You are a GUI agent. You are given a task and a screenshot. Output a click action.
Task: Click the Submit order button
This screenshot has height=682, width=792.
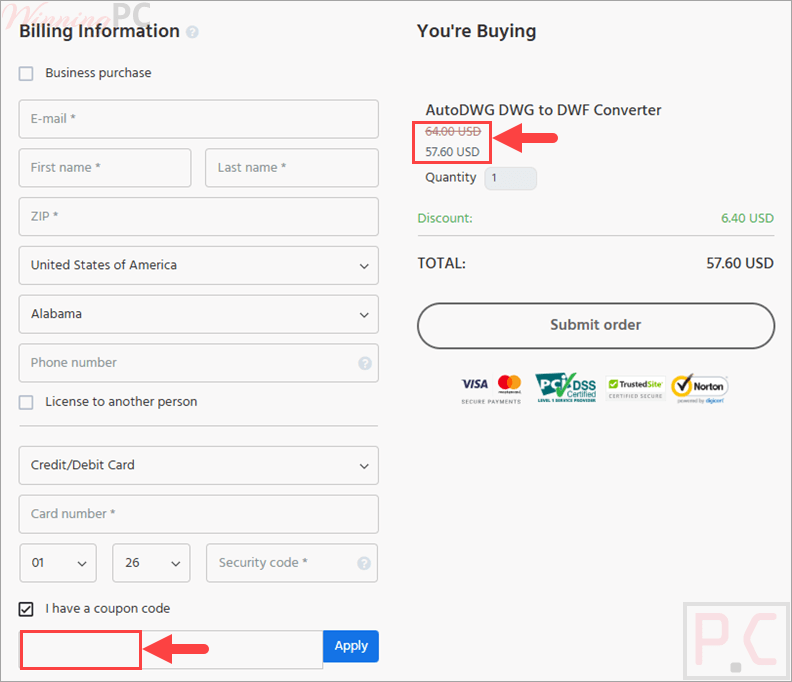click(596, 326)
